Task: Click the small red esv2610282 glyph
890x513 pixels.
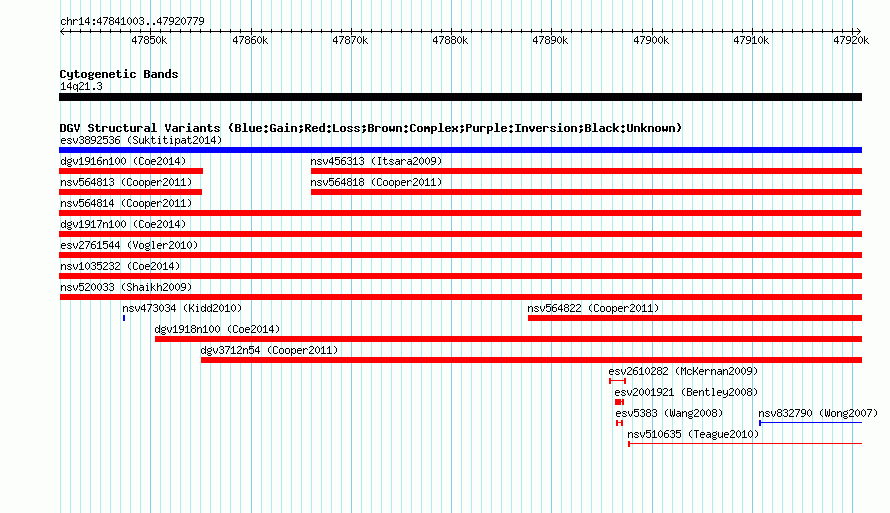Action: [x=617, y=381]
